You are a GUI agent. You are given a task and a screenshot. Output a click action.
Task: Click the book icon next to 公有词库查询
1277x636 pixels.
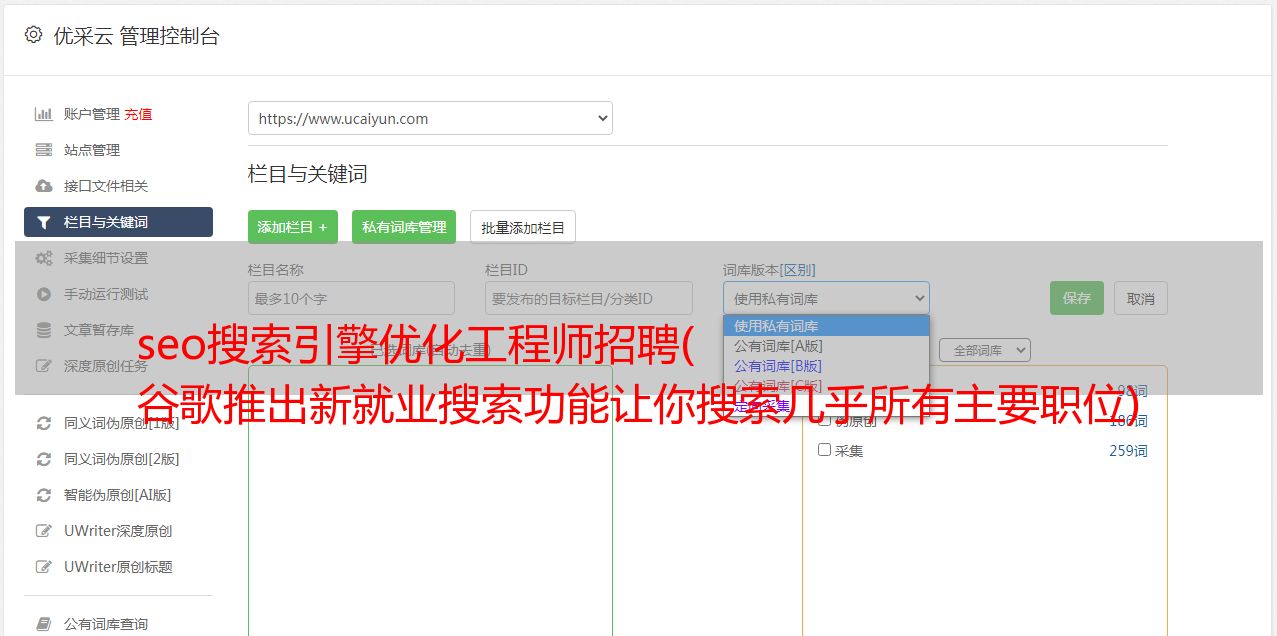pos(44,624)
